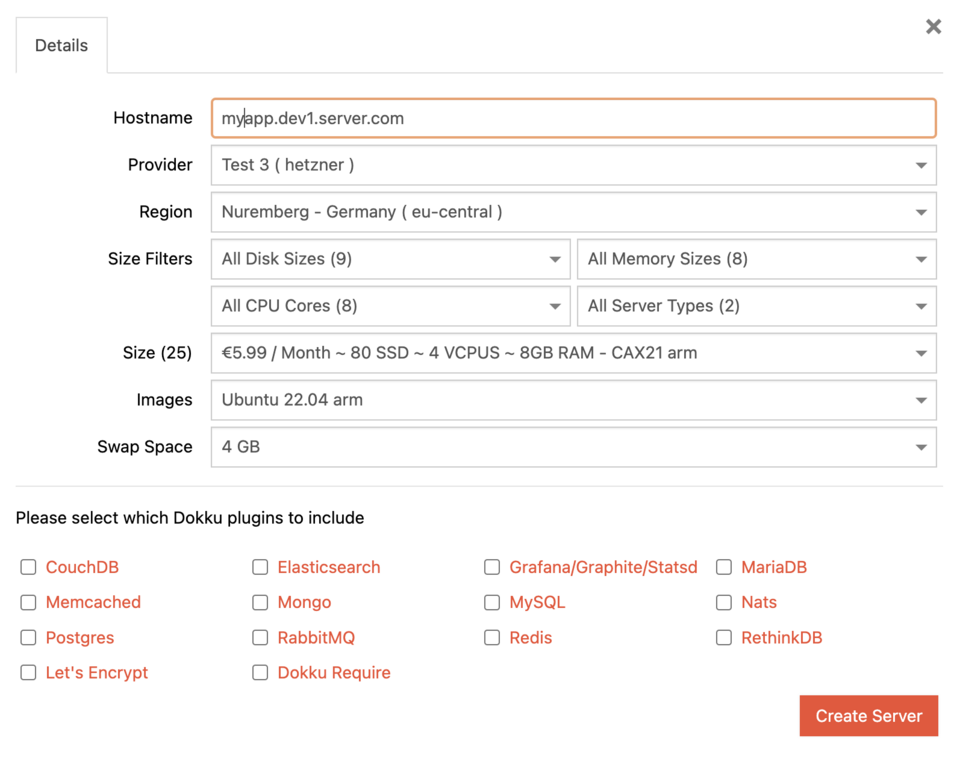
Task: Open the All Memory Sizes filter
Action: (x=757, y=259)
